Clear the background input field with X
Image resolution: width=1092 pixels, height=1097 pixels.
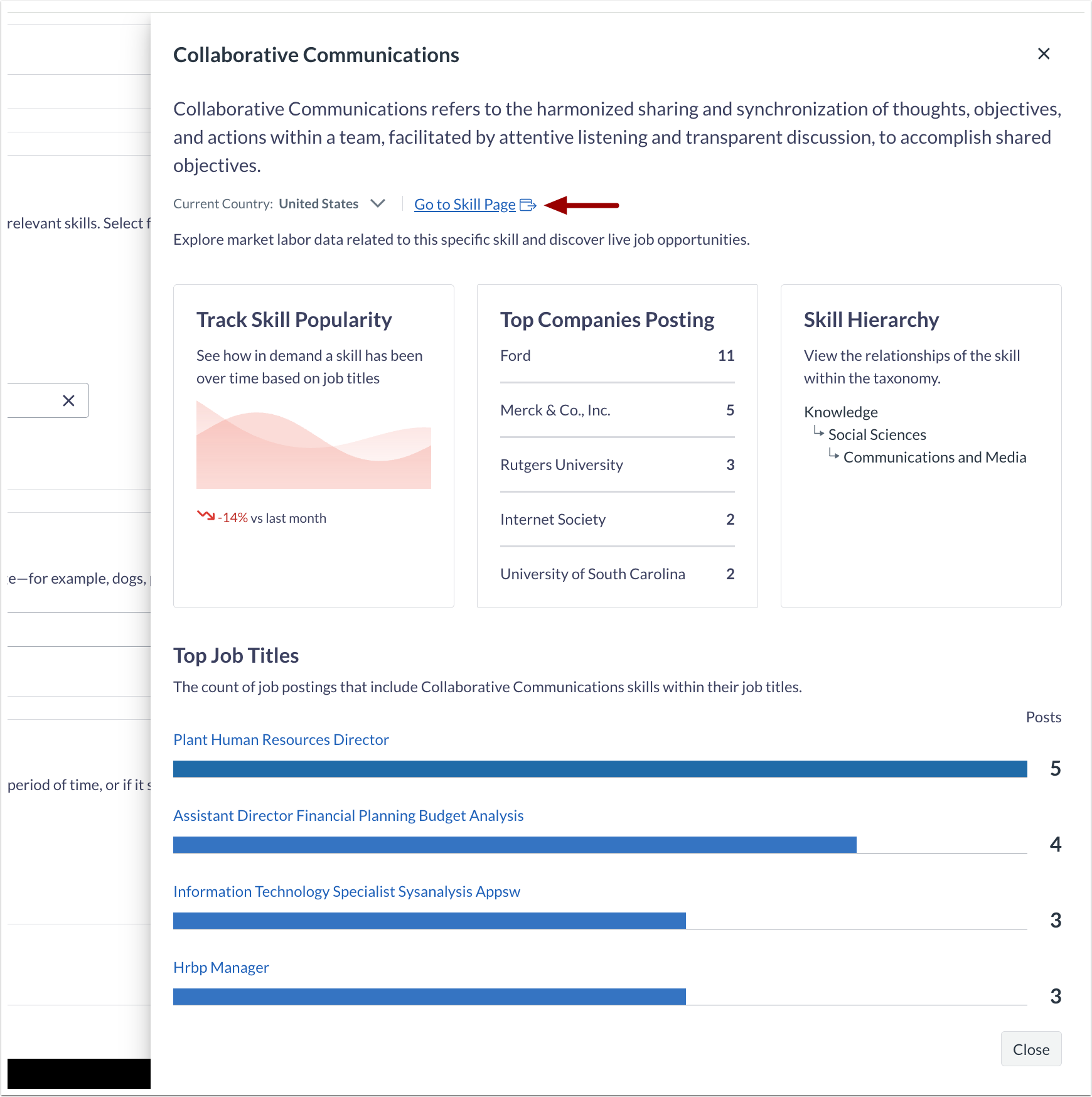68,400
